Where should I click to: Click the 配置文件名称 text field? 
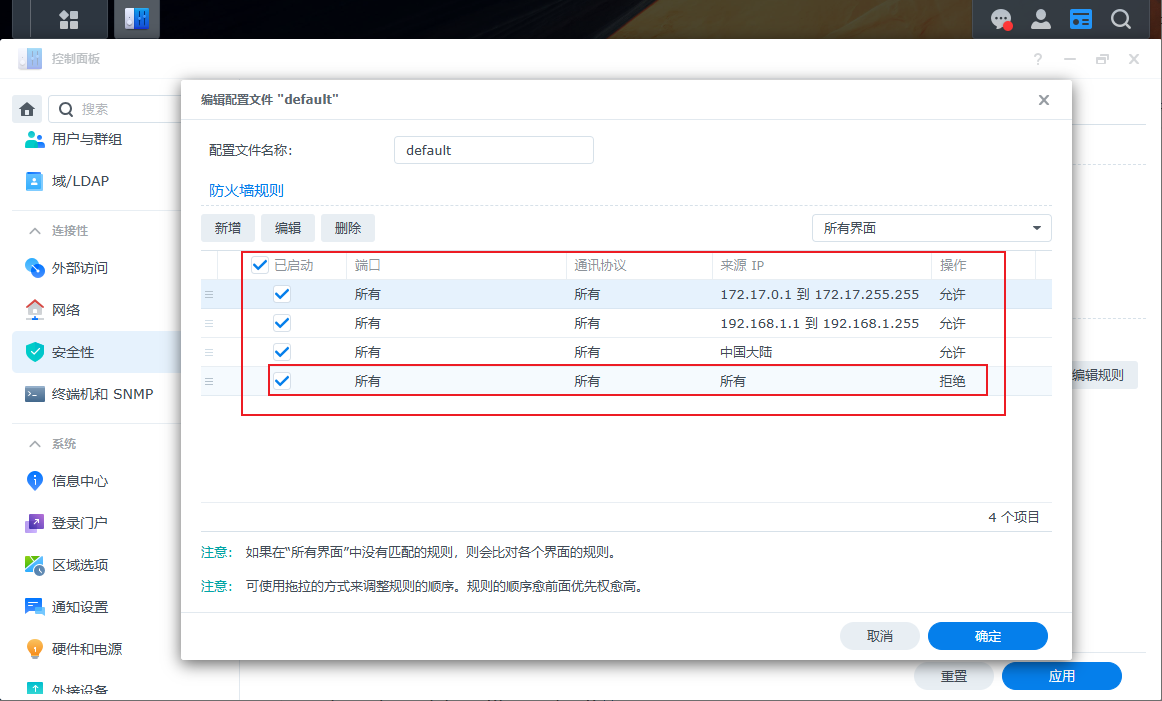[x=493, y=150]
